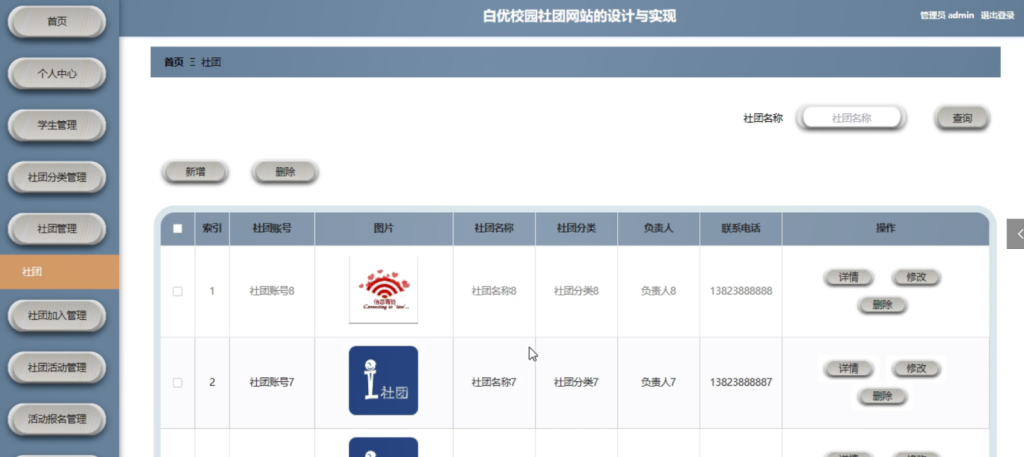Viewport: 1024px width, 457px height.
Task: View 详情 for 社团账号8 row
Action: tap(848, 277)
